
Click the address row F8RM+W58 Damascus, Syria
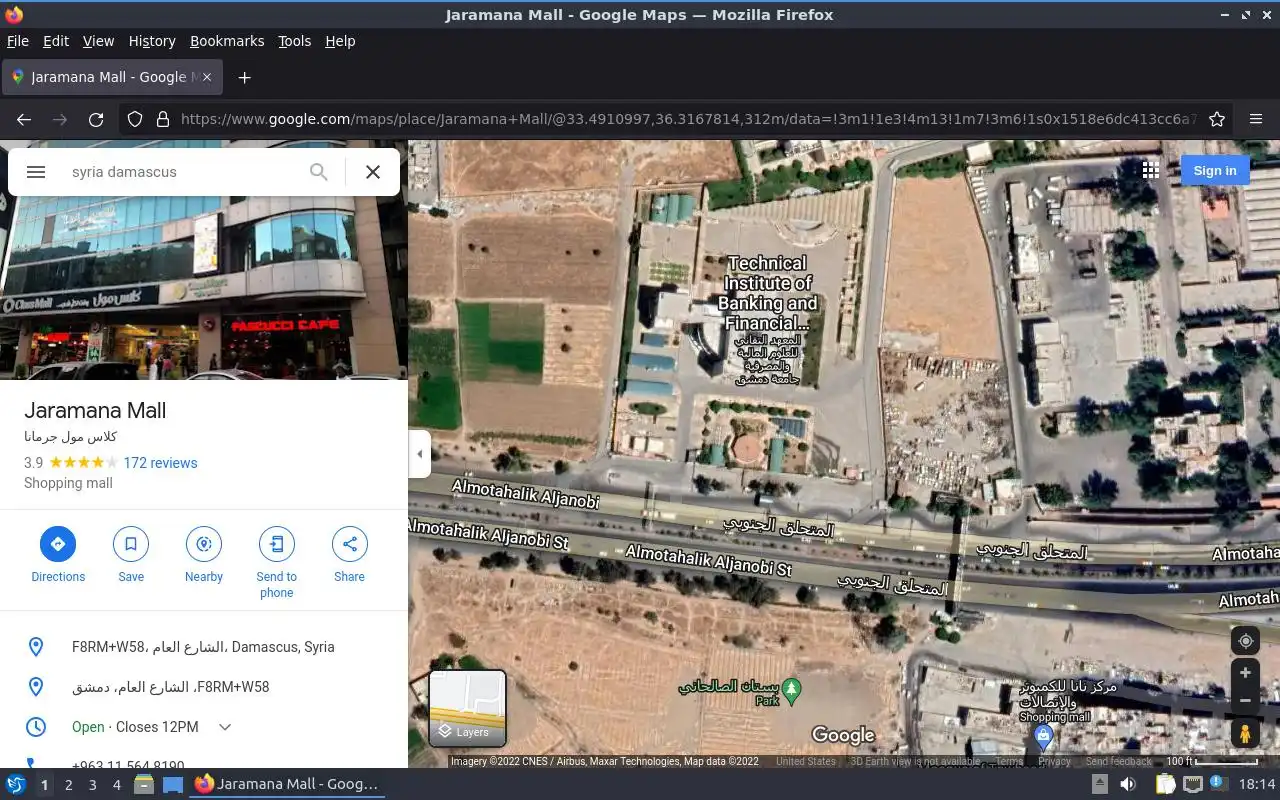coord(204,647)
